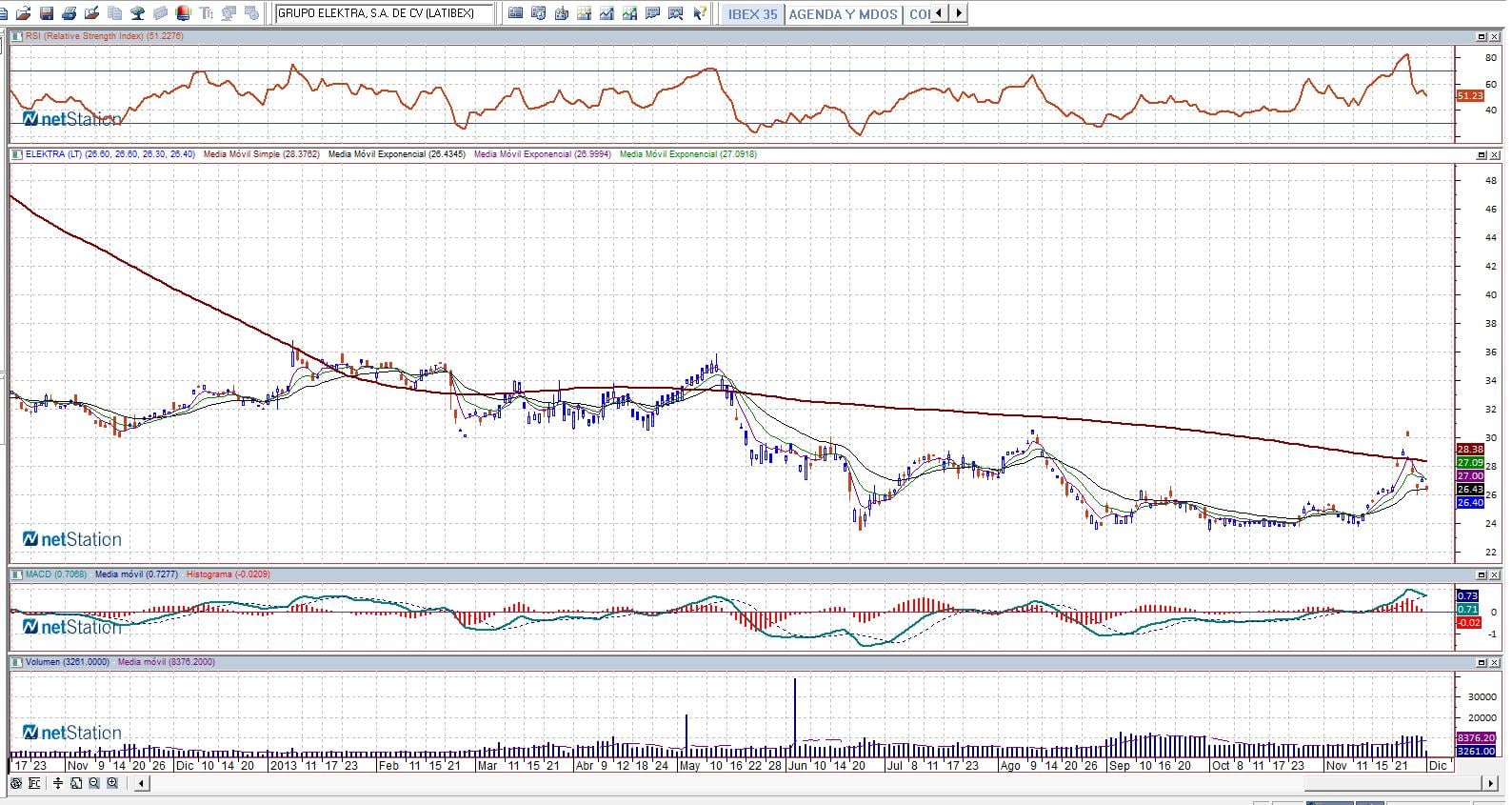
Task: Click the save floppy disk icon
Action: click(46, 13)
